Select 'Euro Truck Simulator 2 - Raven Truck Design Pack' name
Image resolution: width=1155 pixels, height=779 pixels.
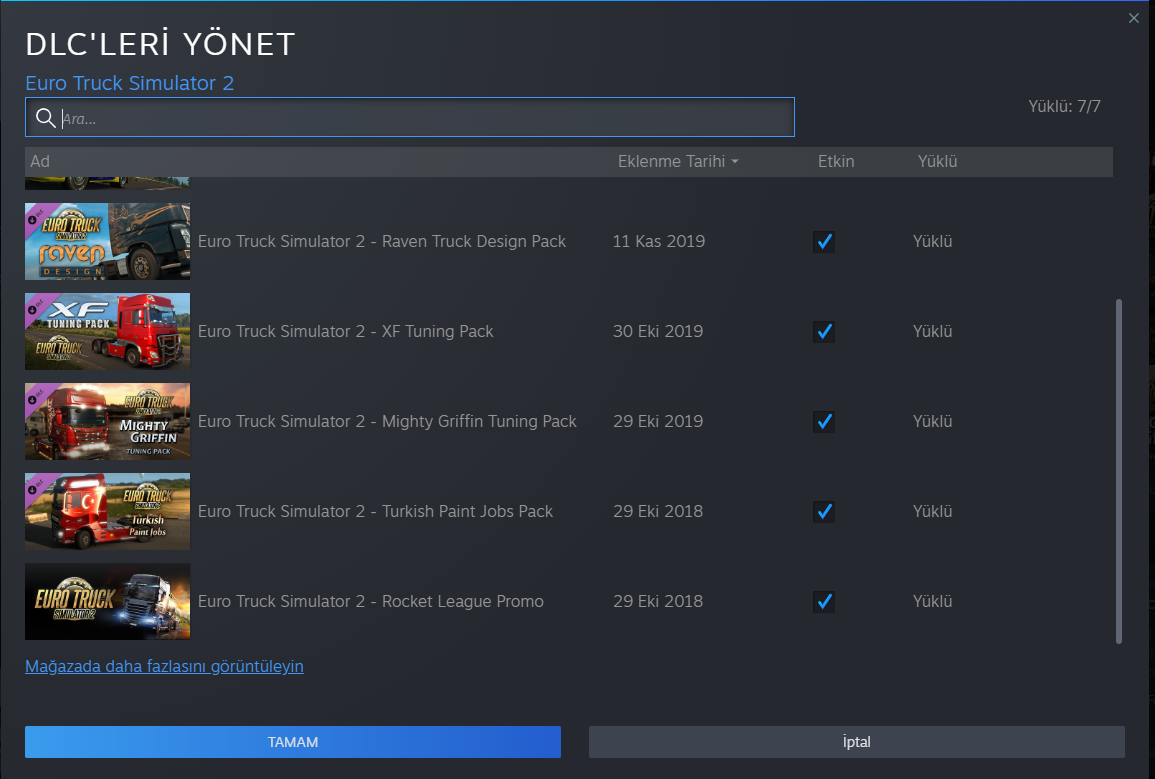click(x=382, y=242)
